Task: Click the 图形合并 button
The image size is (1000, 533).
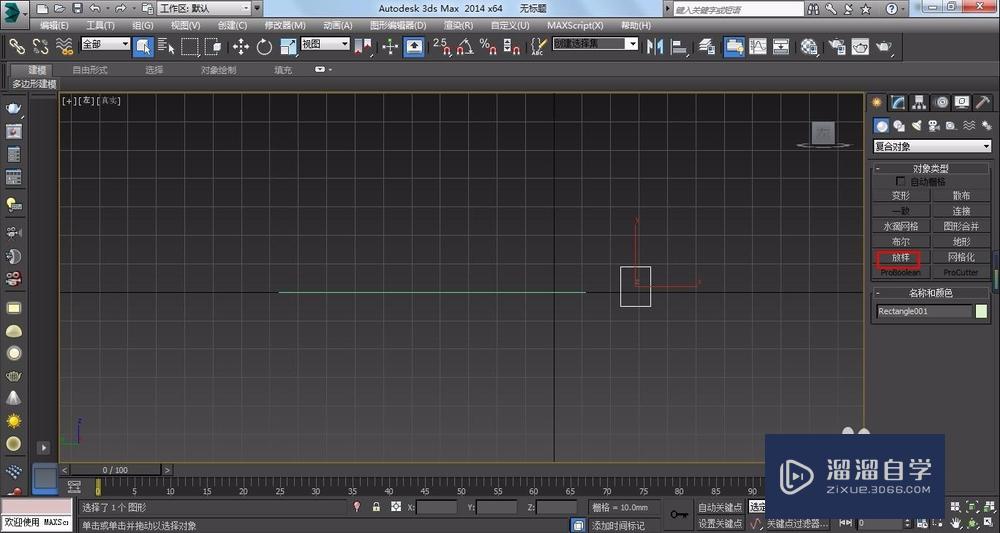Action: point(960,227)
